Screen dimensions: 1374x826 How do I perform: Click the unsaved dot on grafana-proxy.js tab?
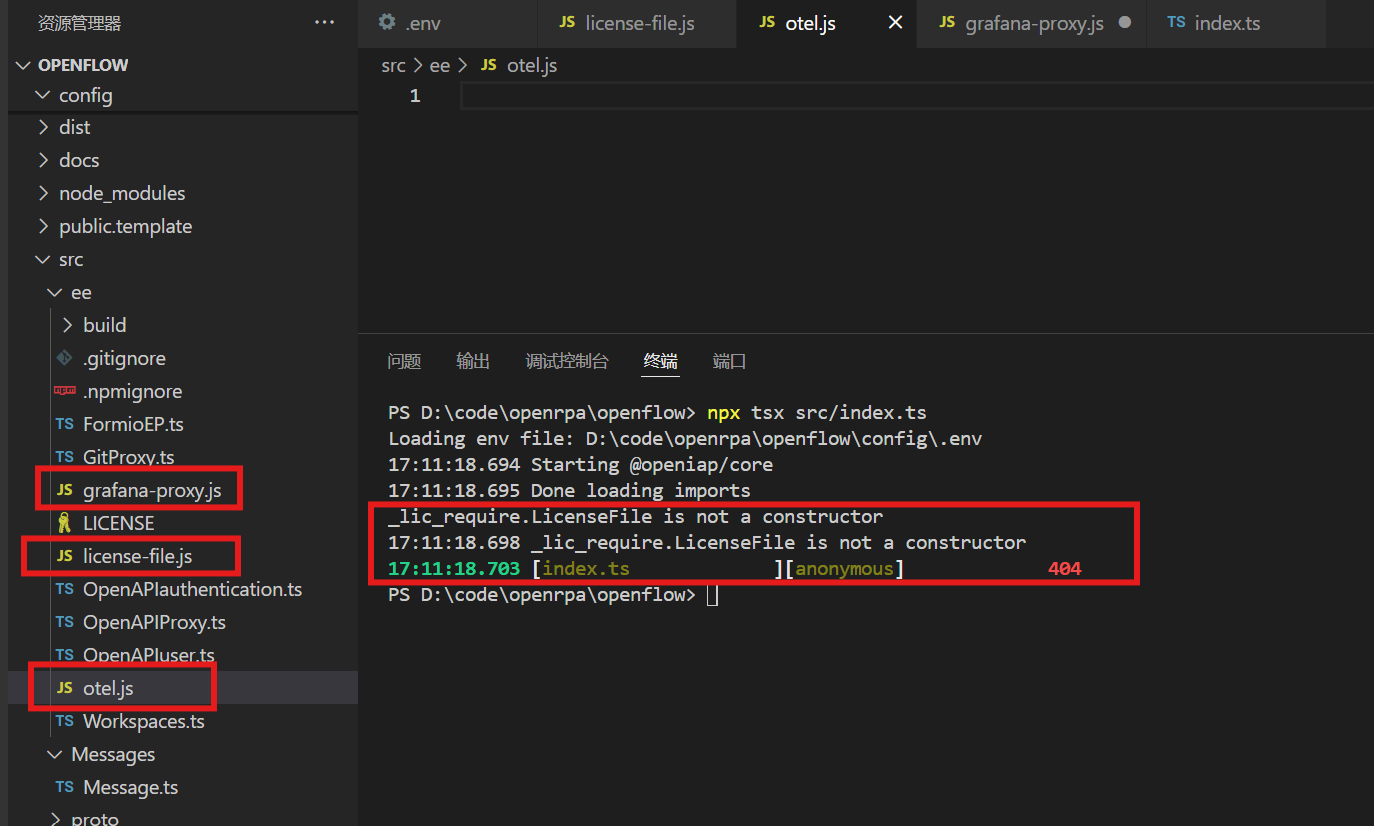1125,22
